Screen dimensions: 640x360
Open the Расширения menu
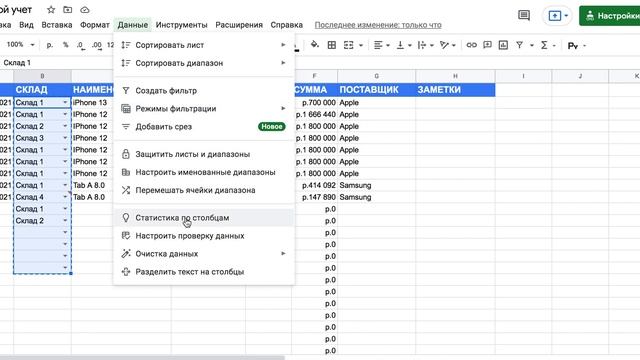click(x=239, y=25)
